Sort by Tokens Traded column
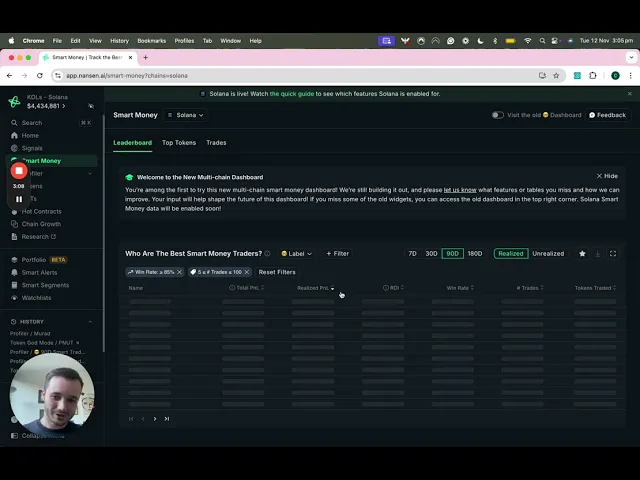 pos(596,288)
